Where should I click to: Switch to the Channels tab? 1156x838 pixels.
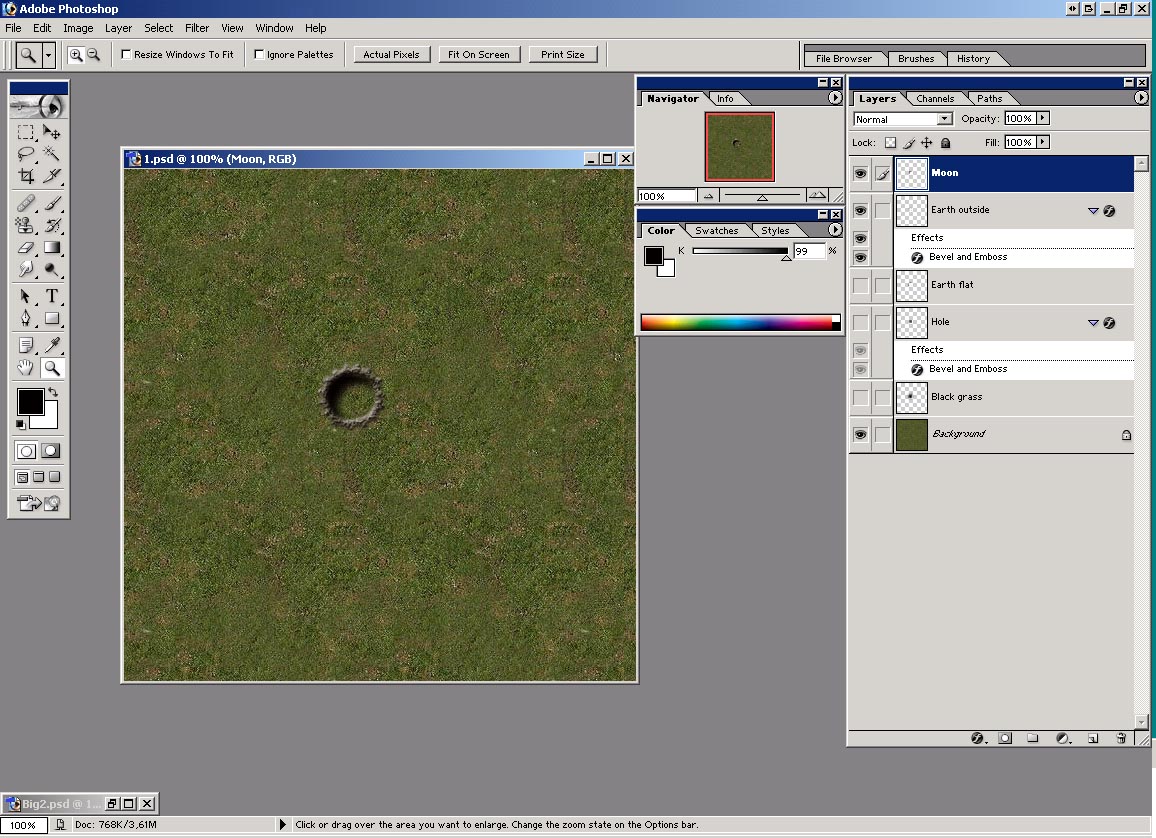pyautogui.click(x=935, y=99)
